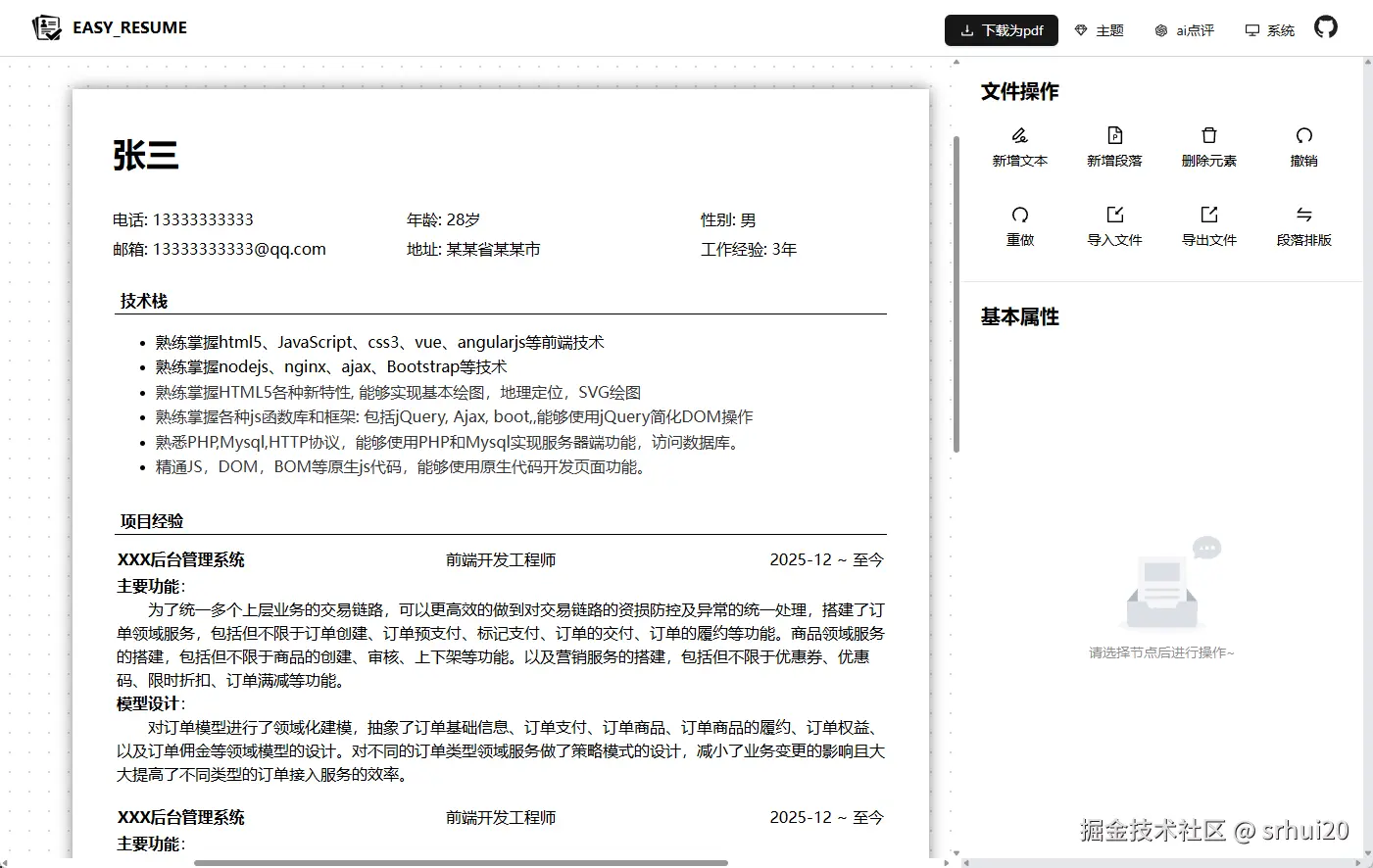Select the 项目经验 section heading

(152, 521)
